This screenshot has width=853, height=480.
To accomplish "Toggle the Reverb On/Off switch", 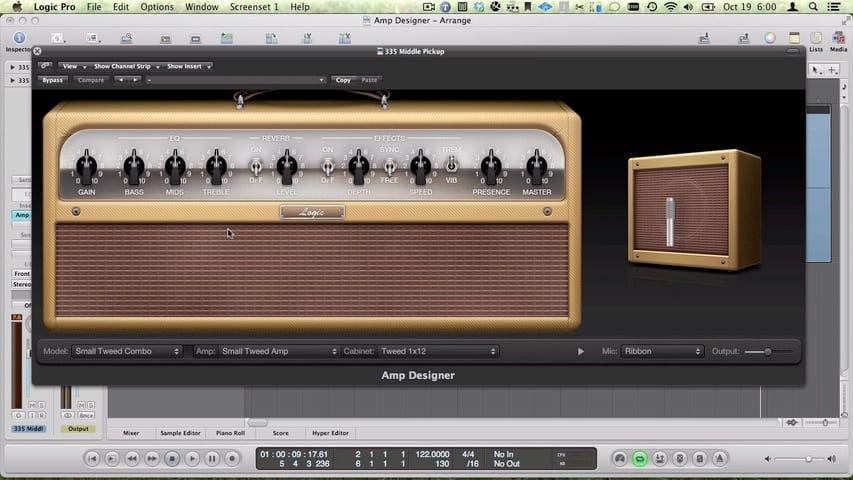I will (256, 167).
